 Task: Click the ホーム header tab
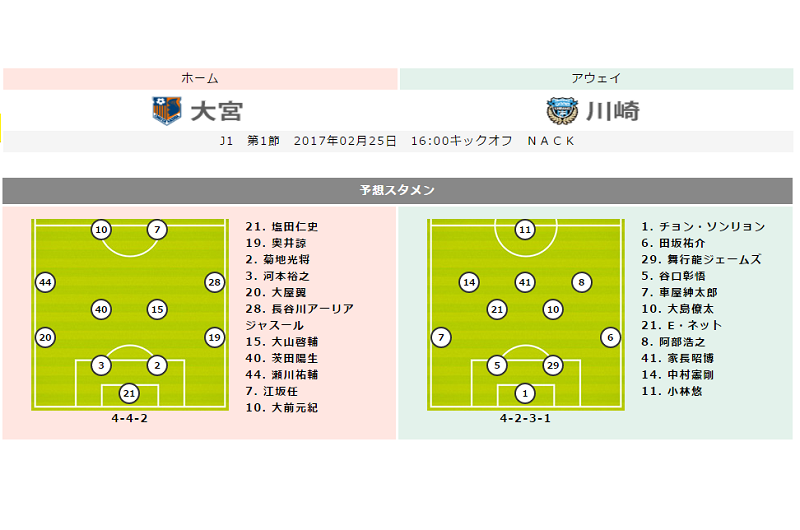coord(200,79)
